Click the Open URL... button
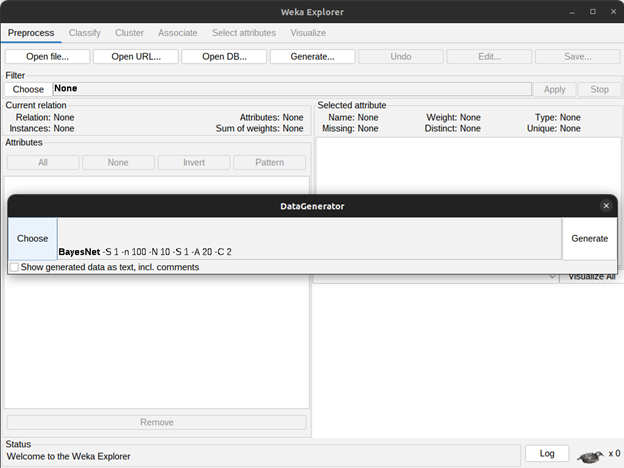The height and width of the screenshot is (468, 624). click(x=136, y=57)
